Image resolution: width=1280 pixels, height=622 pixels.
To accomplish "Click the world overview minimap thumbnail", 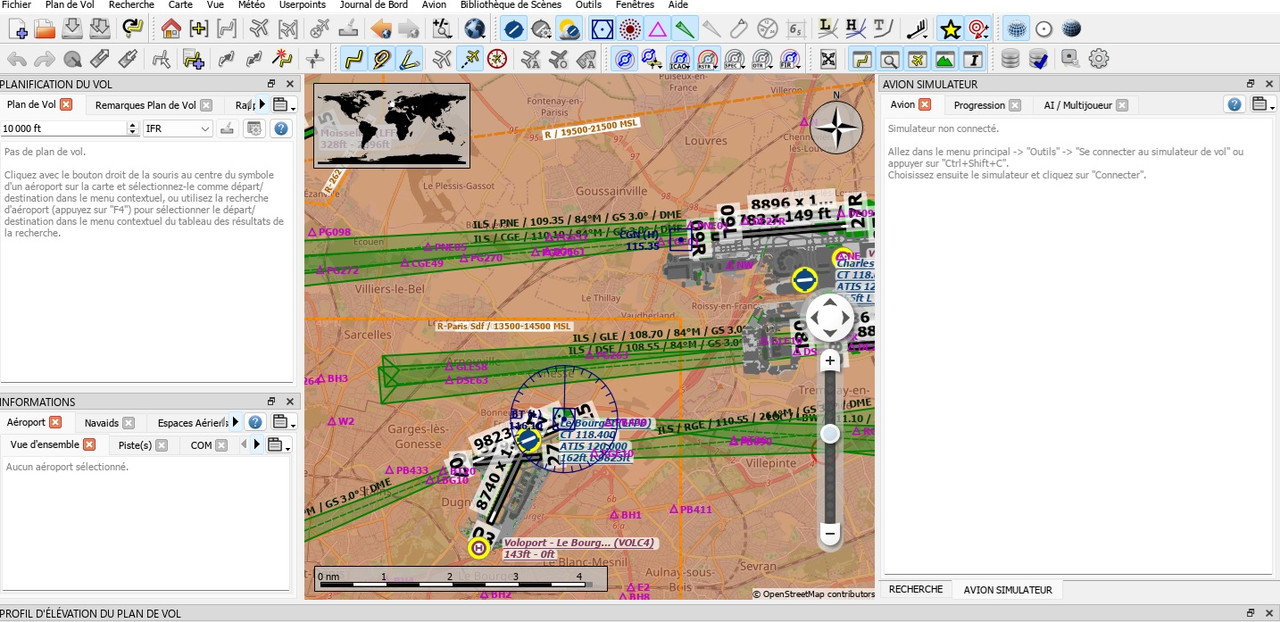I will coord(392,125).
